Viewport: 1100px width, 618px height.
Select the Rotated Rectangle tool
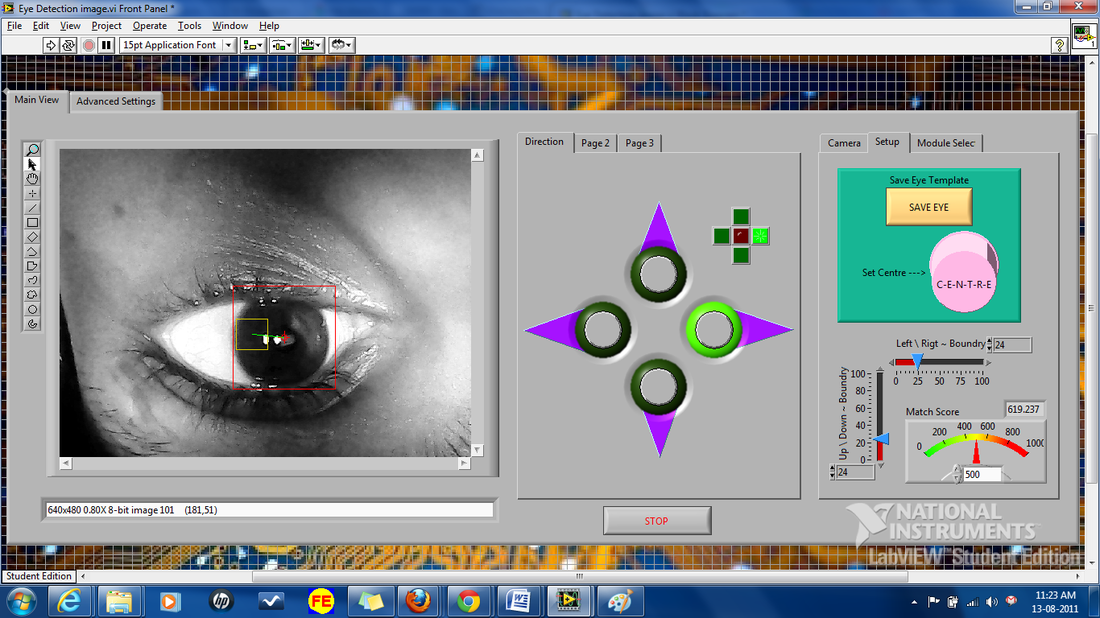[32, 237]
